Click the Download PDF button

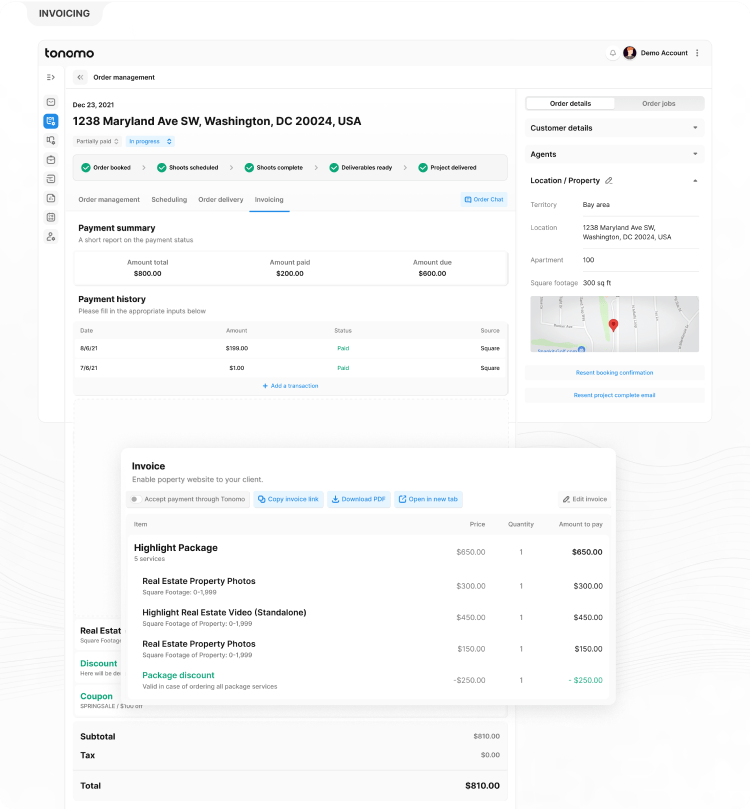(x=358, y=499)
